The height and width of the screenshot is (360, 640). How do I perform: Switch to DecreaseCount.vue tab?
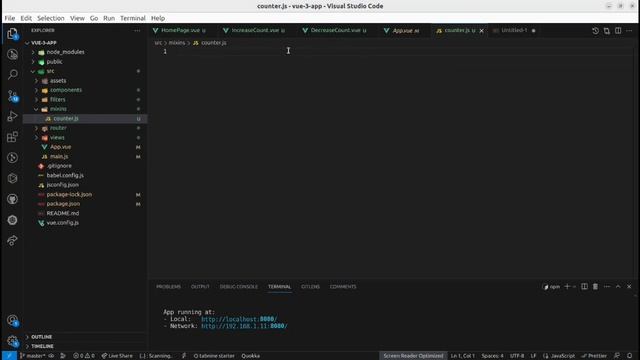[x=335, y=31]
